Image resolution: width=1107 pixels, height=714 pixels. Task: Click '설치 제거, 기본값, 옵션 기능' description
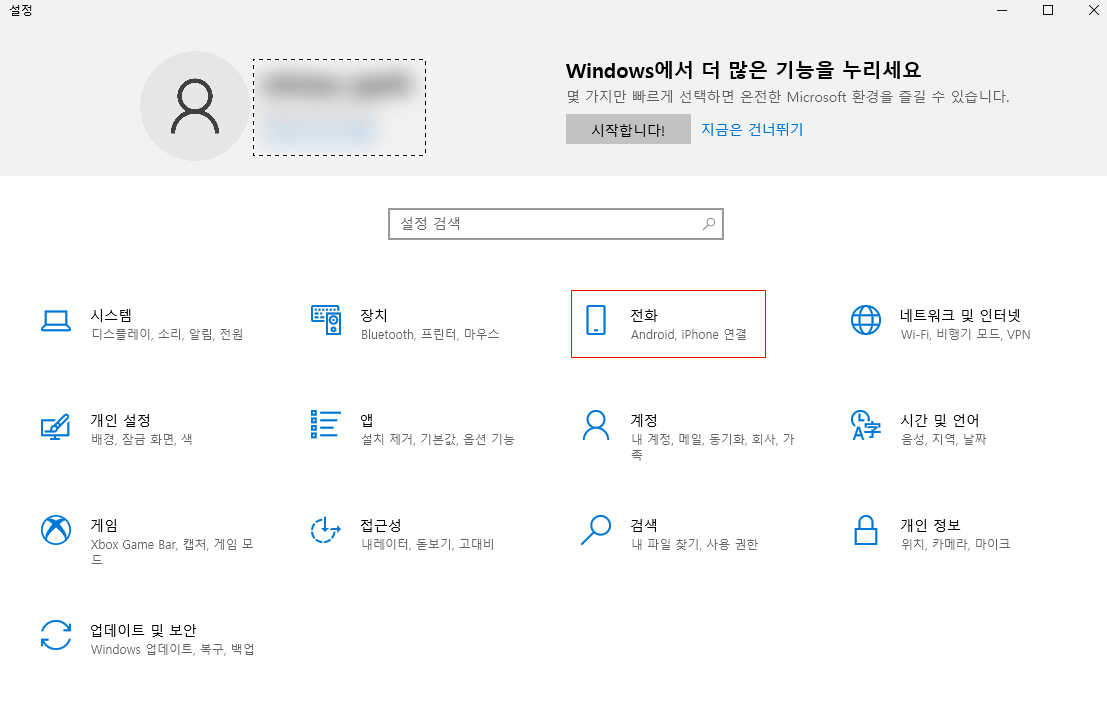pyautogui.click(x=438, y=439)
